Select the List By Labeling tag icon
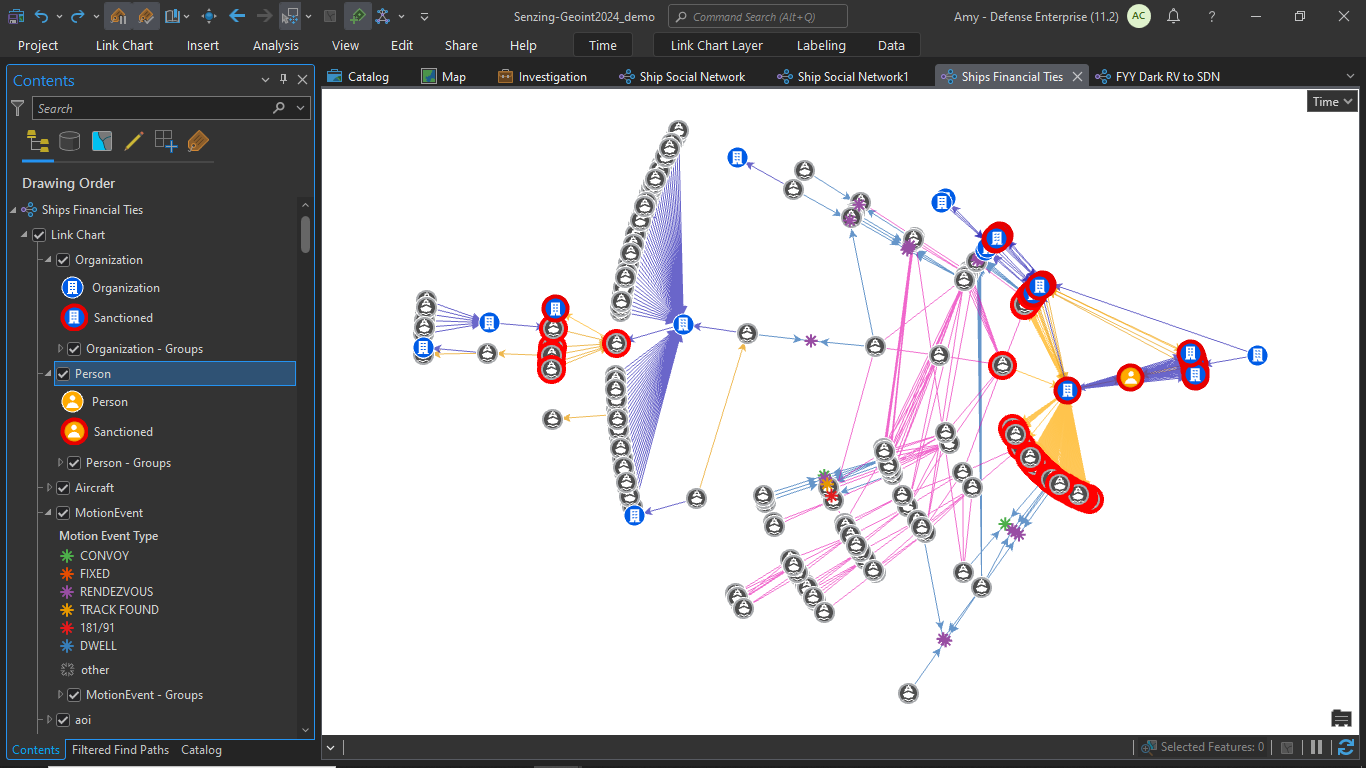This screenshot has height=768, width=1366. click(198, 141)
